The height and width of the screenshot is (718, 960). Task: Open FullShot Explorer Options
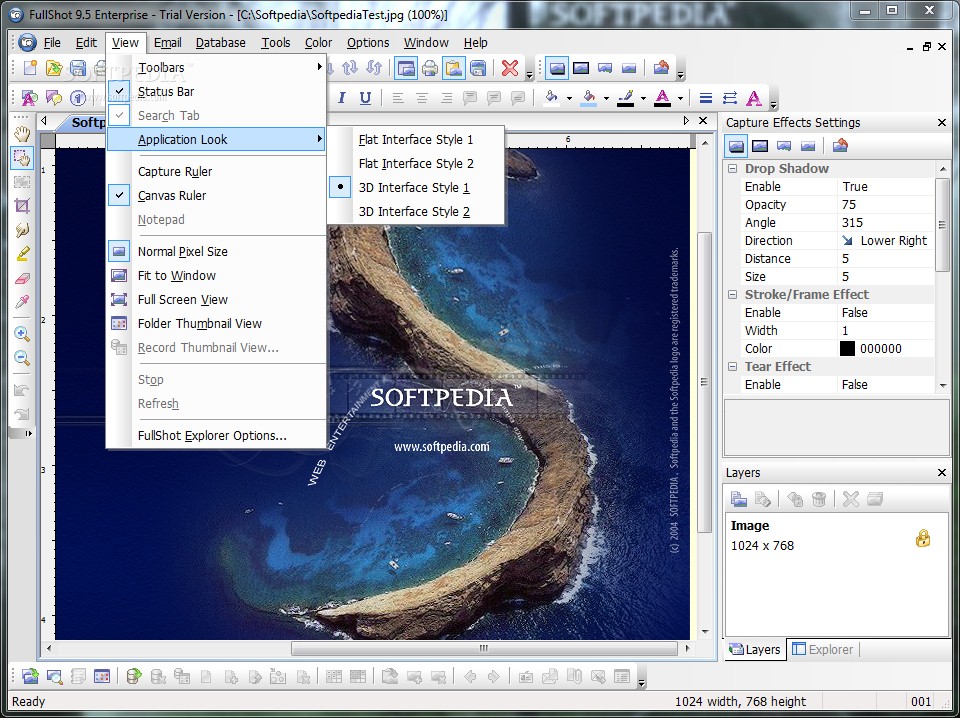[216, 436]
